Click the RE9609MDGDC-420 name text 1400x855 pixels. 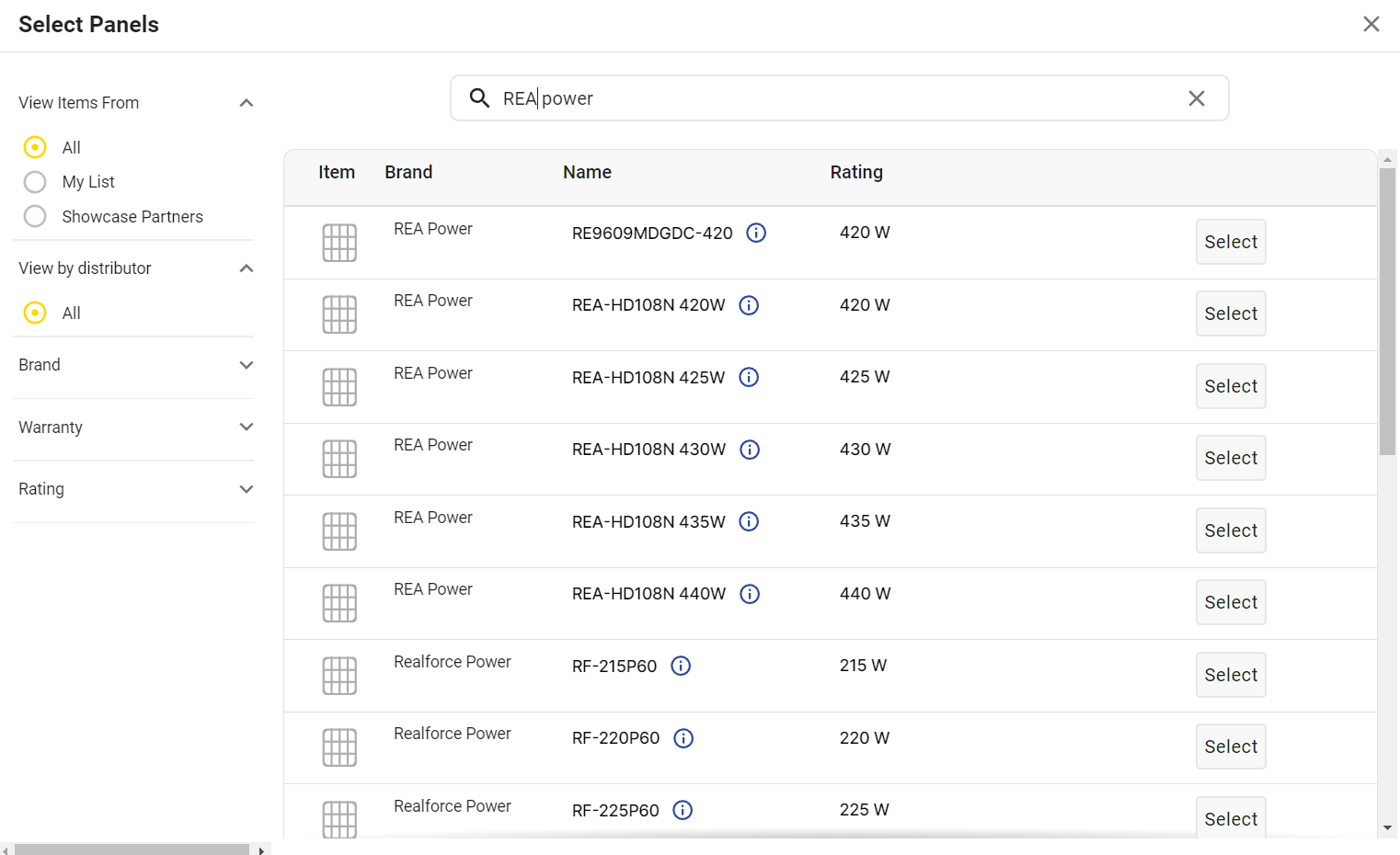coord(652,234)
